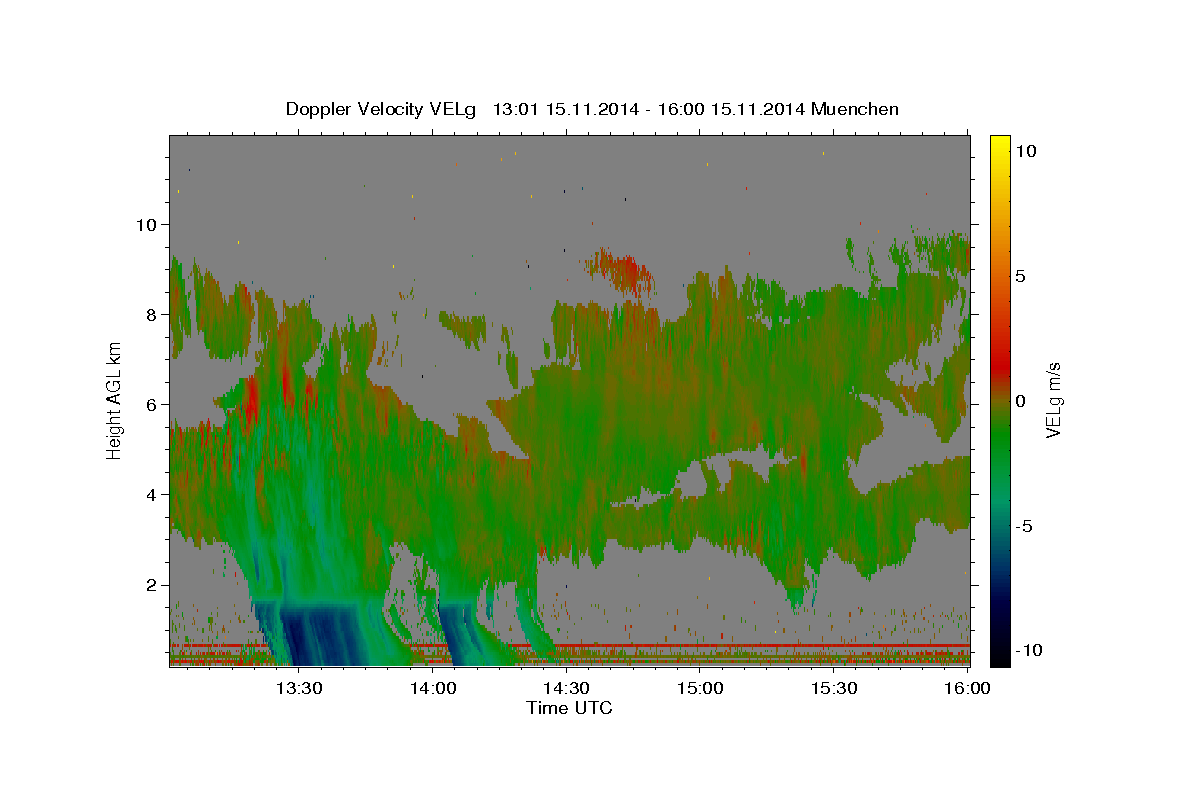Click the 'Muenchen' location in title
The height and width of the screenshot is (800, 1200).
point(855,109)
